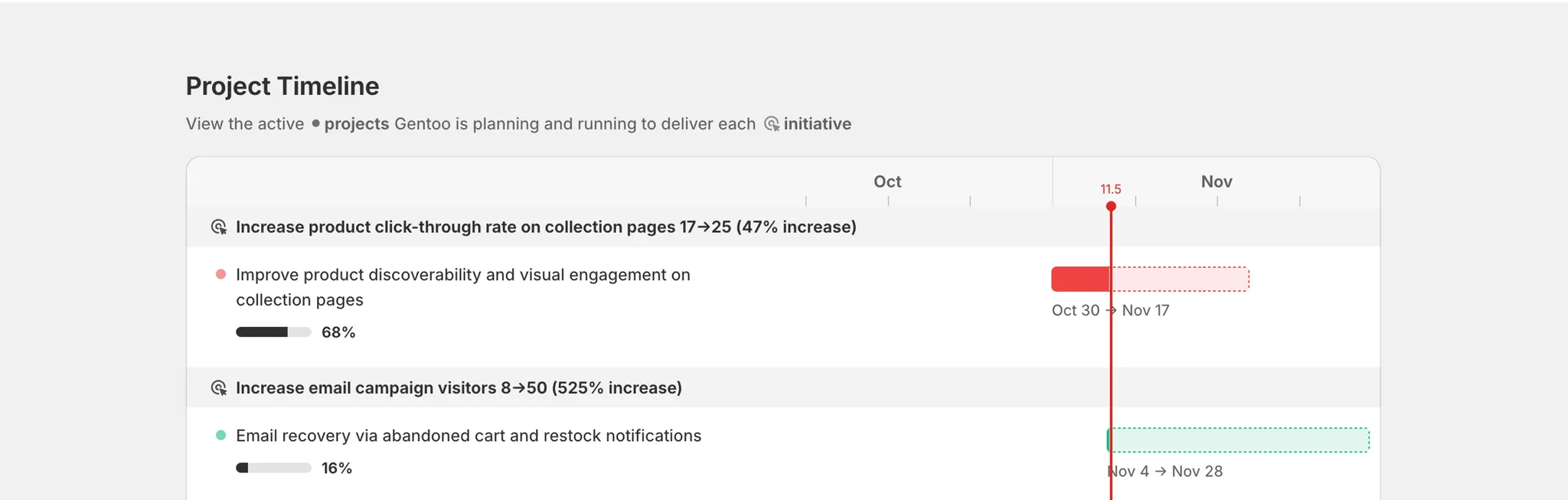Click the target icon beside email campaign initiative
This screenshot has width=1568, height=500.
pos(219,388)
